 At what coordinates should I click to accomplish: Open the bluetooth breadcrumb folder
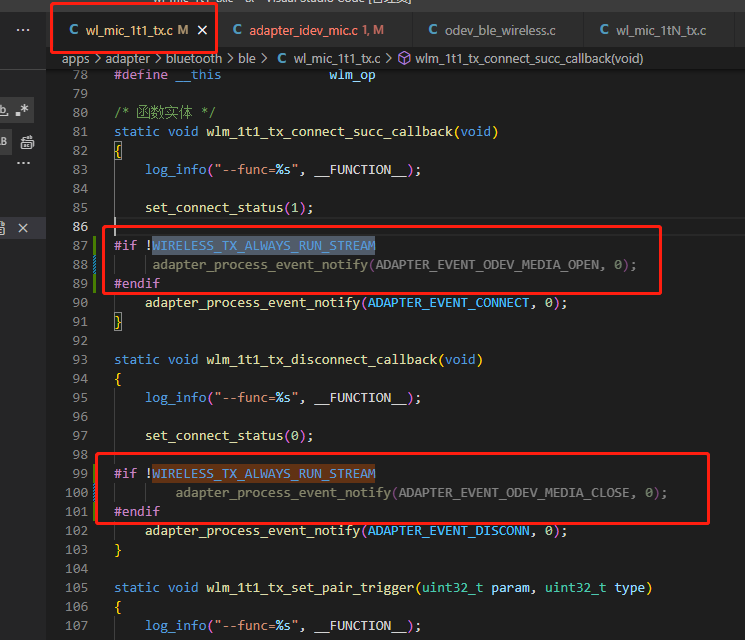tap(194, 58)
